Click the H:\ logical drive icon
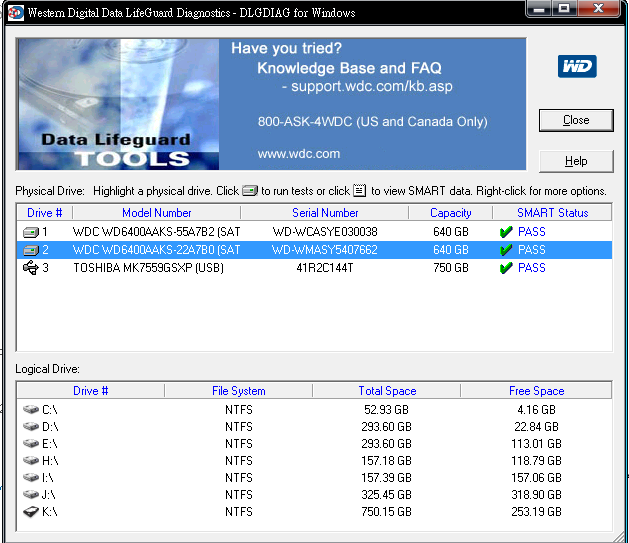The width and height of the screenshot is (629, 543). [30, 460]
